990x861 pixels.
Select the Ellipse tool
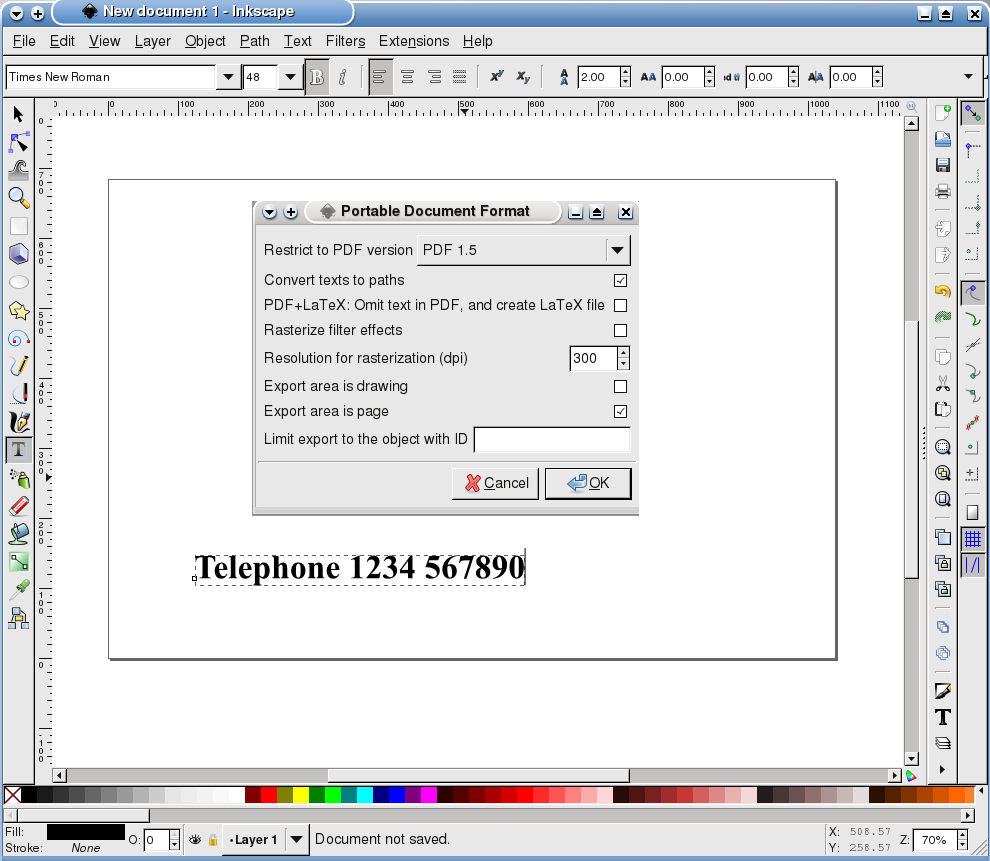click(x=18, y=282)
